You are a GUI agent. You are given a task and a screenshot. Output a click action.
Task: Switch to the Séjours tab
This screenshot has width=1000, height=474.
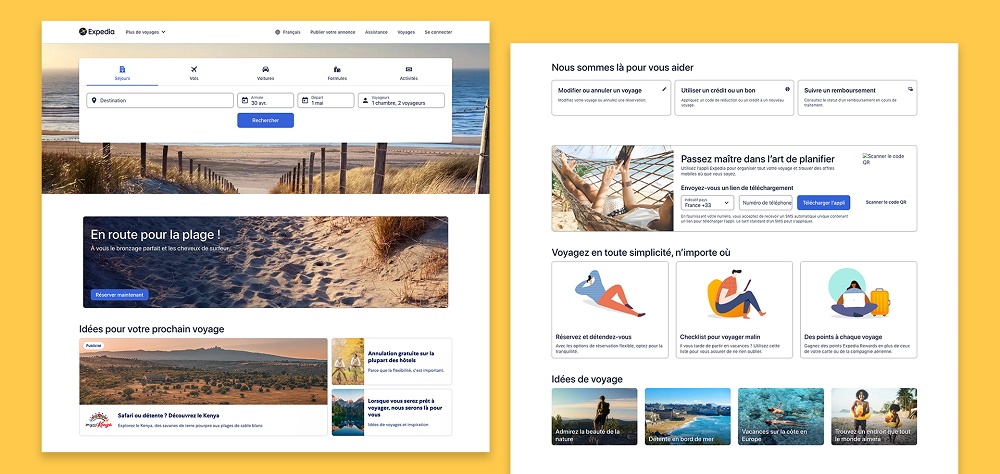(122, 72)
